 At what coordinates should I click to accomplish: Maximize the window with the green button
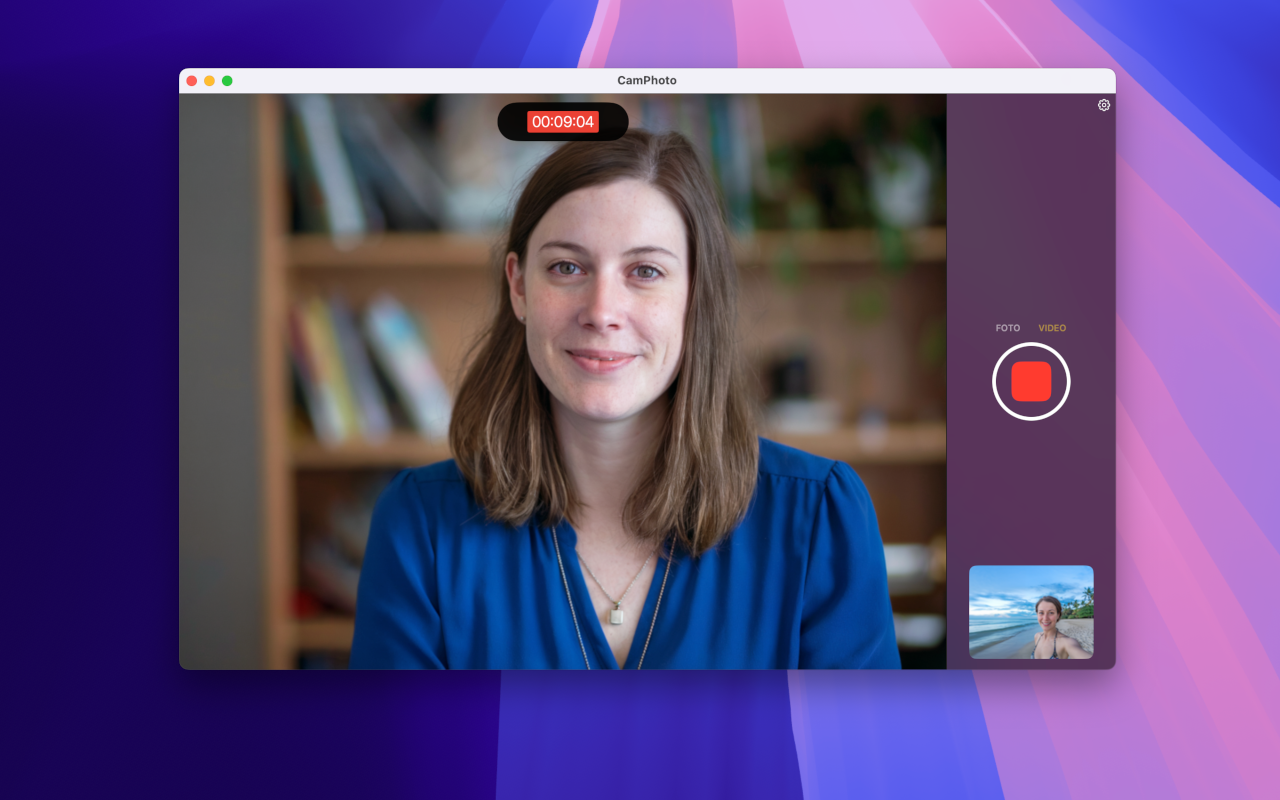[x=227, y=81]
